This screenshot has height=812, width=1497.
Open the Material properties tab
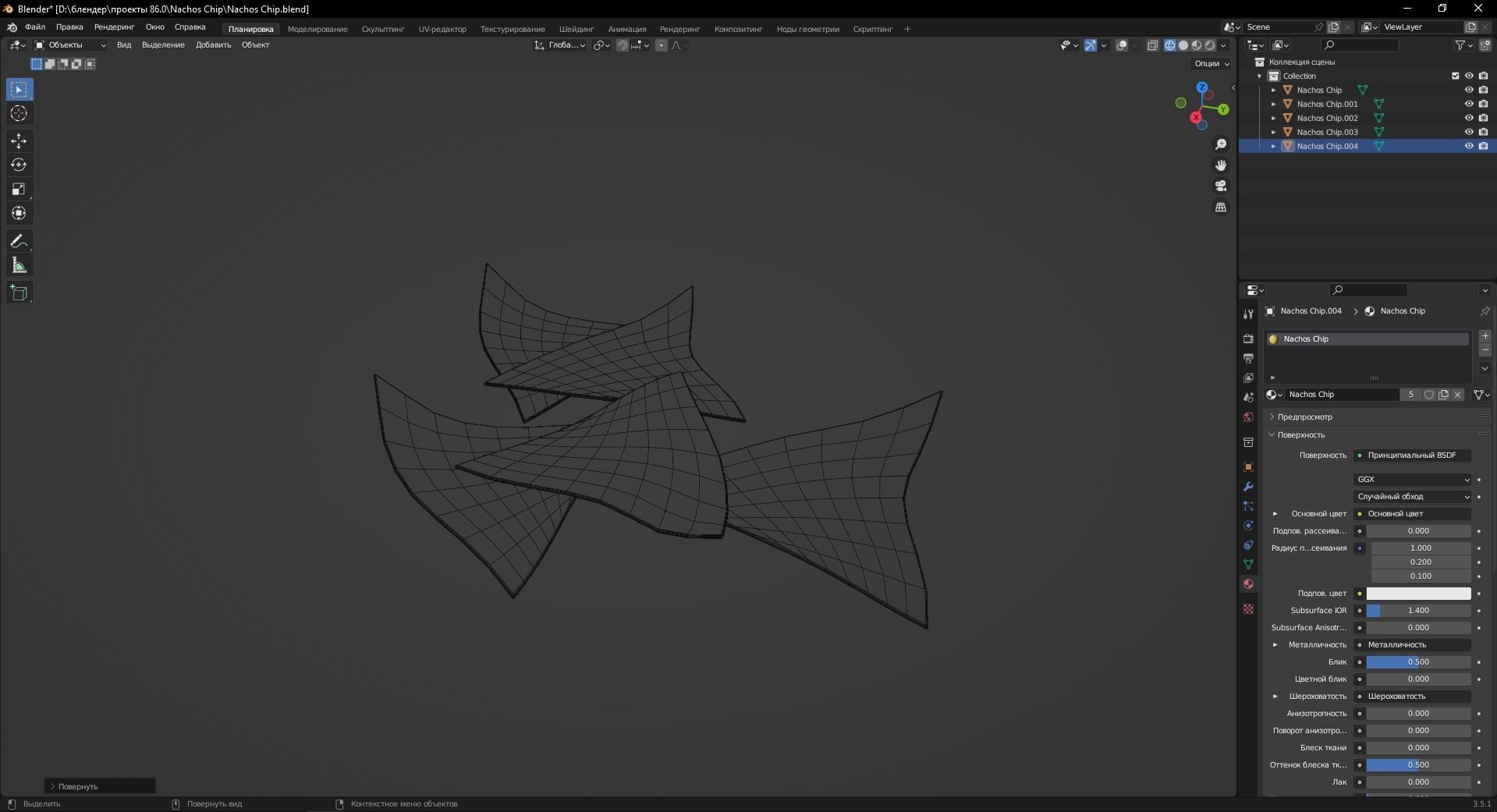pyautogui.click(x=1248, y=584)
